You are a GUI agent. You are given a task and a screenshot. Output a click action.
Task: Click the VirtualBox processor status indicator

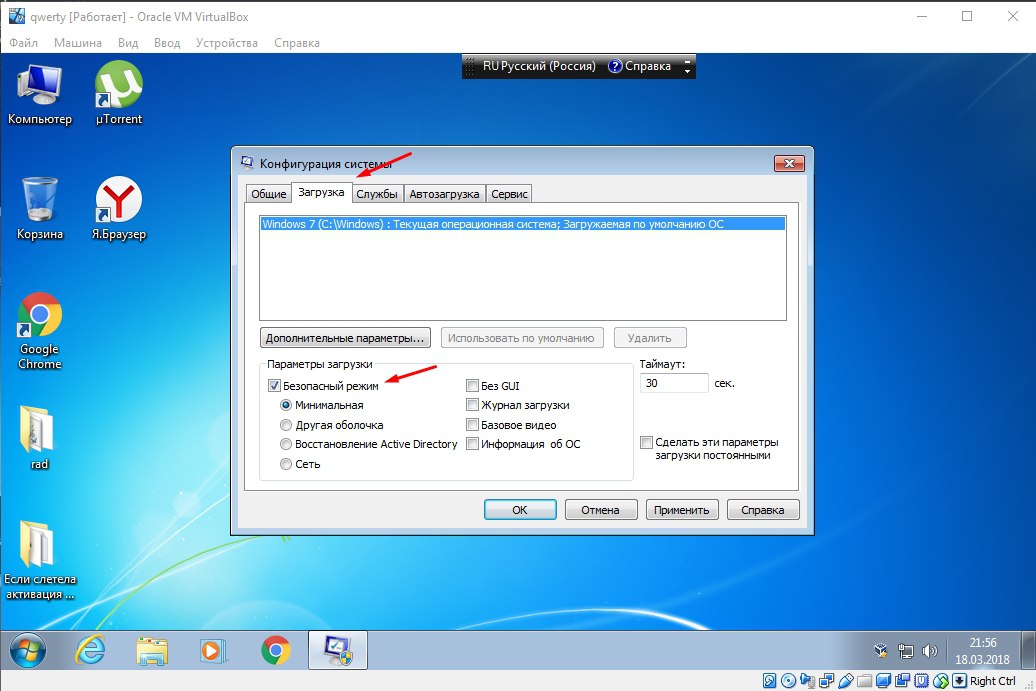(921, 680)
